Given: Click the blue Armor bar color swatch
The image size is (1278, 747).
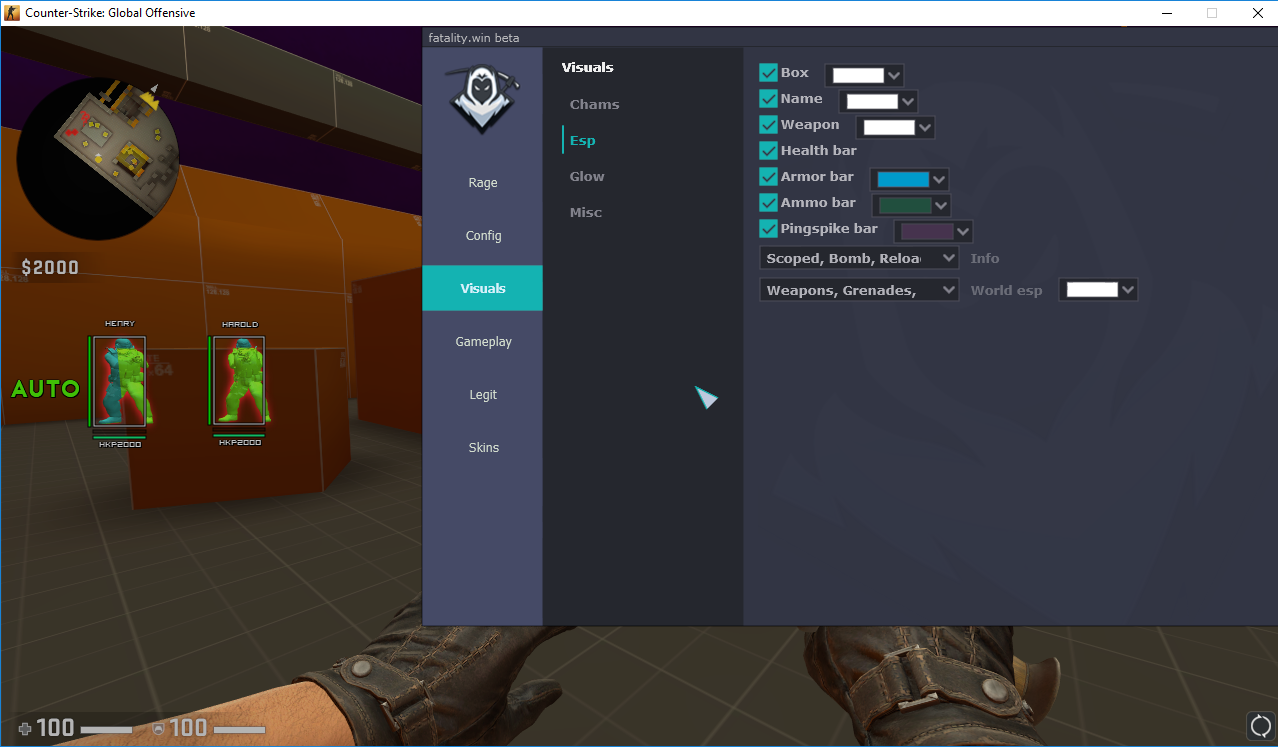Looking at the screenshot, I should click(903, 179).
